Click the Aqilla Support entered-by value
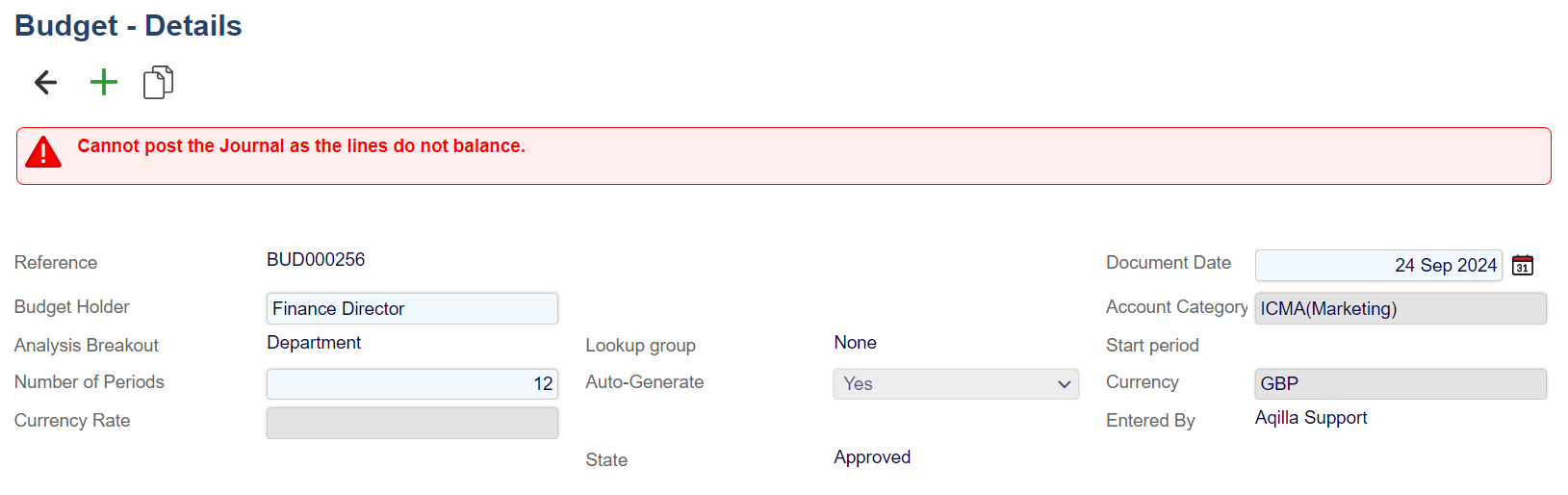The height and width of the screenshot is (495, 1568). (1311, 418)
